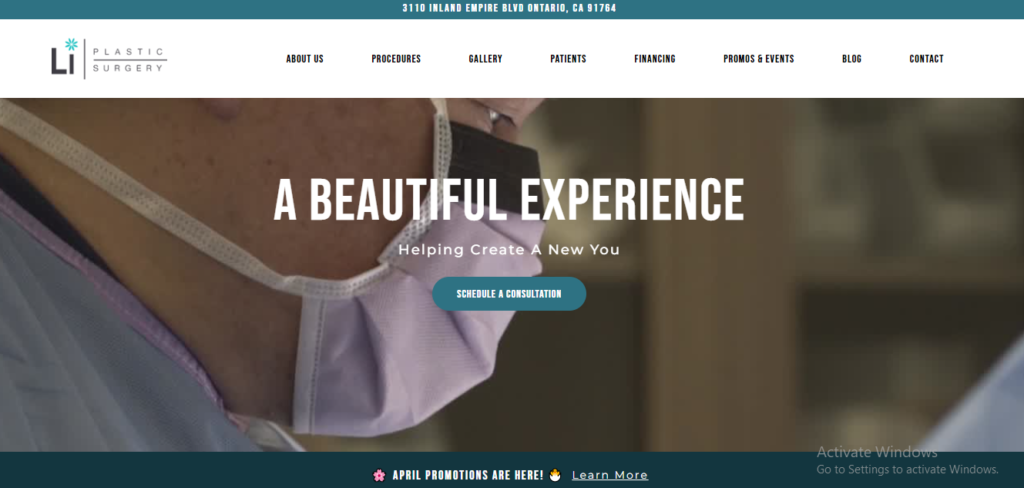
Task: Go to the Gallery page
Action: click(x=485, y=59)
